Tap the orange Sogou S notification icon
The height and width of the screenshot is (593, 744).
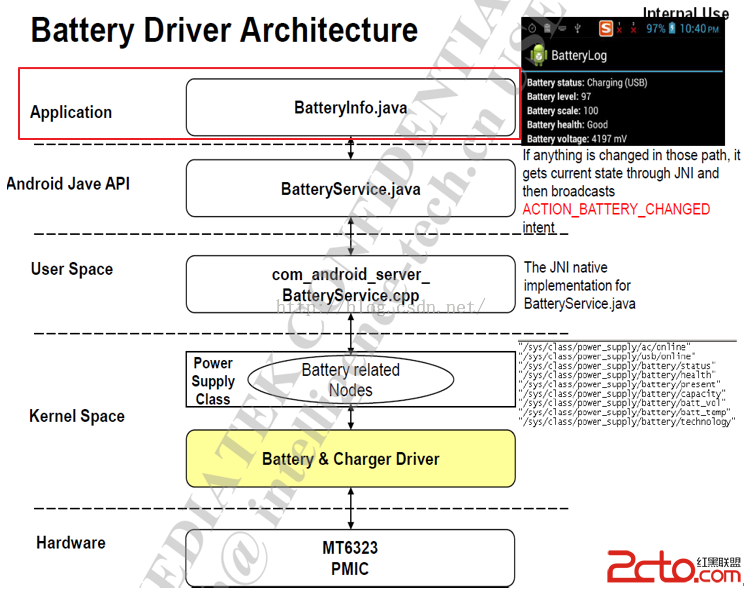605,28
